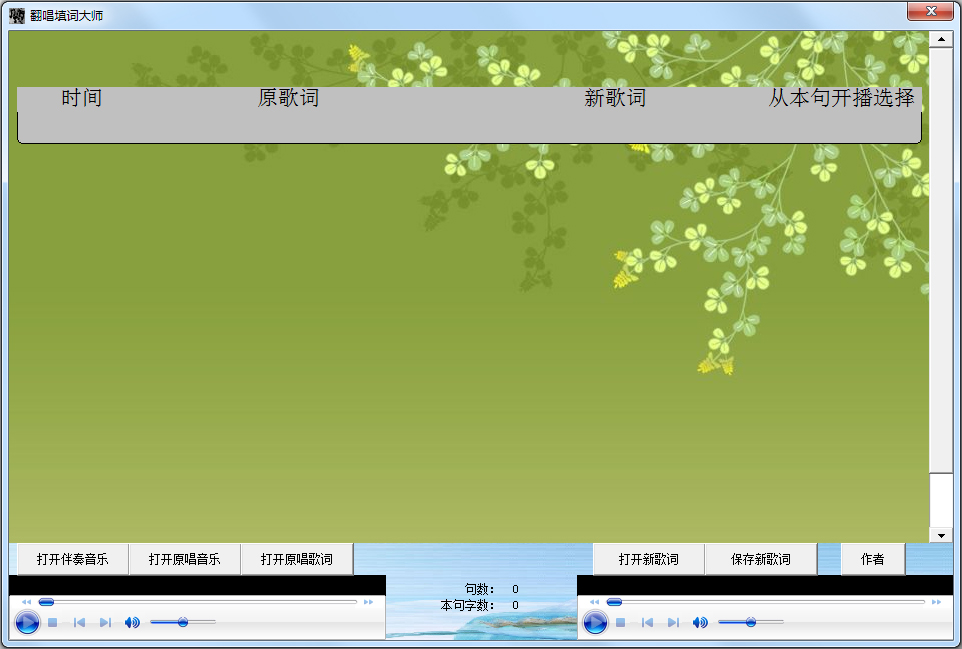The image size is (962, 649).
Task: Stop playback on the right player
Action: point(619,622)
